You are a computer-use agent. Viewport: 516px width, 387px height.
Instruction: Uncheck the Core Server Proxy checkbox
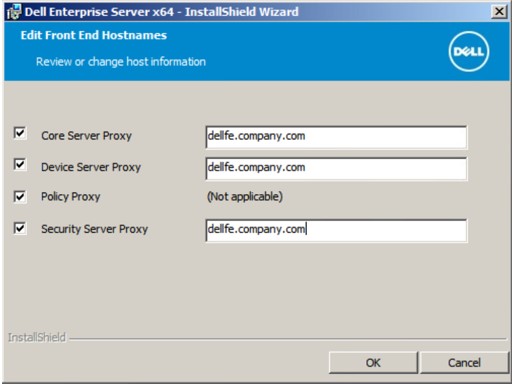pyautogui.click(x=20, y=133)
